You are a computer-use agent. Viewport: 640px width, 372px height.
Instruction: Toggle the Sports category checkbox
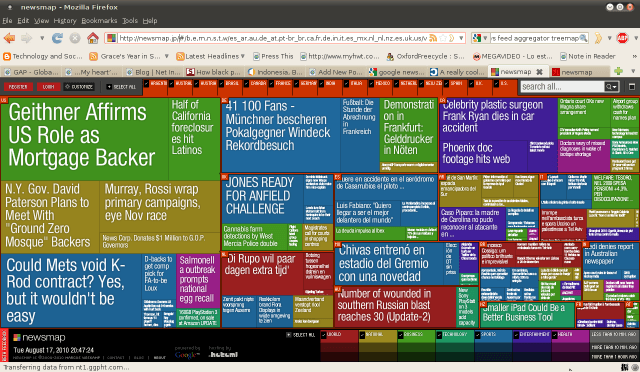[478, 335]
